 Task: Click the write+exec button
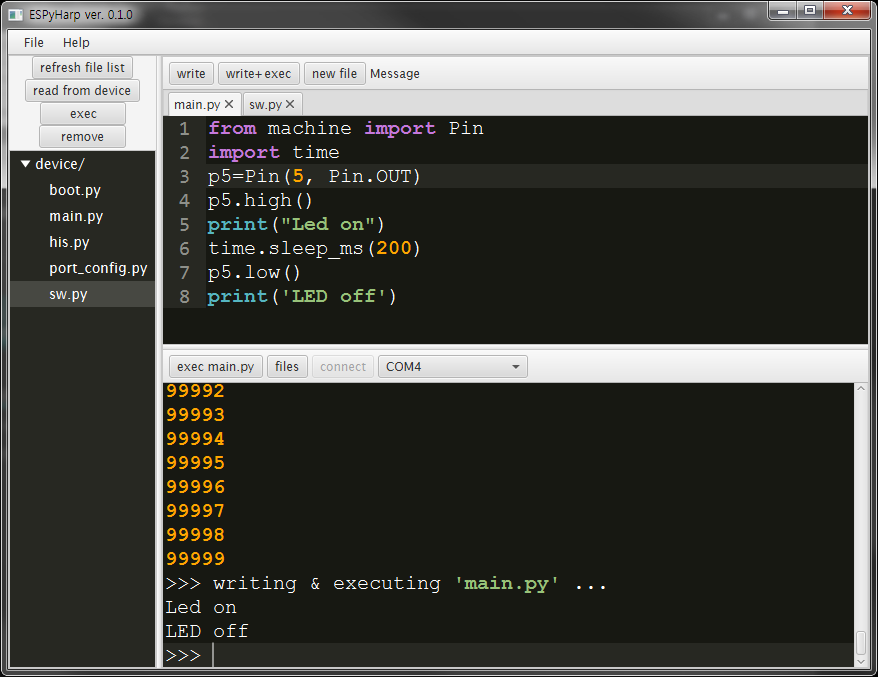(x=259, y=74)
